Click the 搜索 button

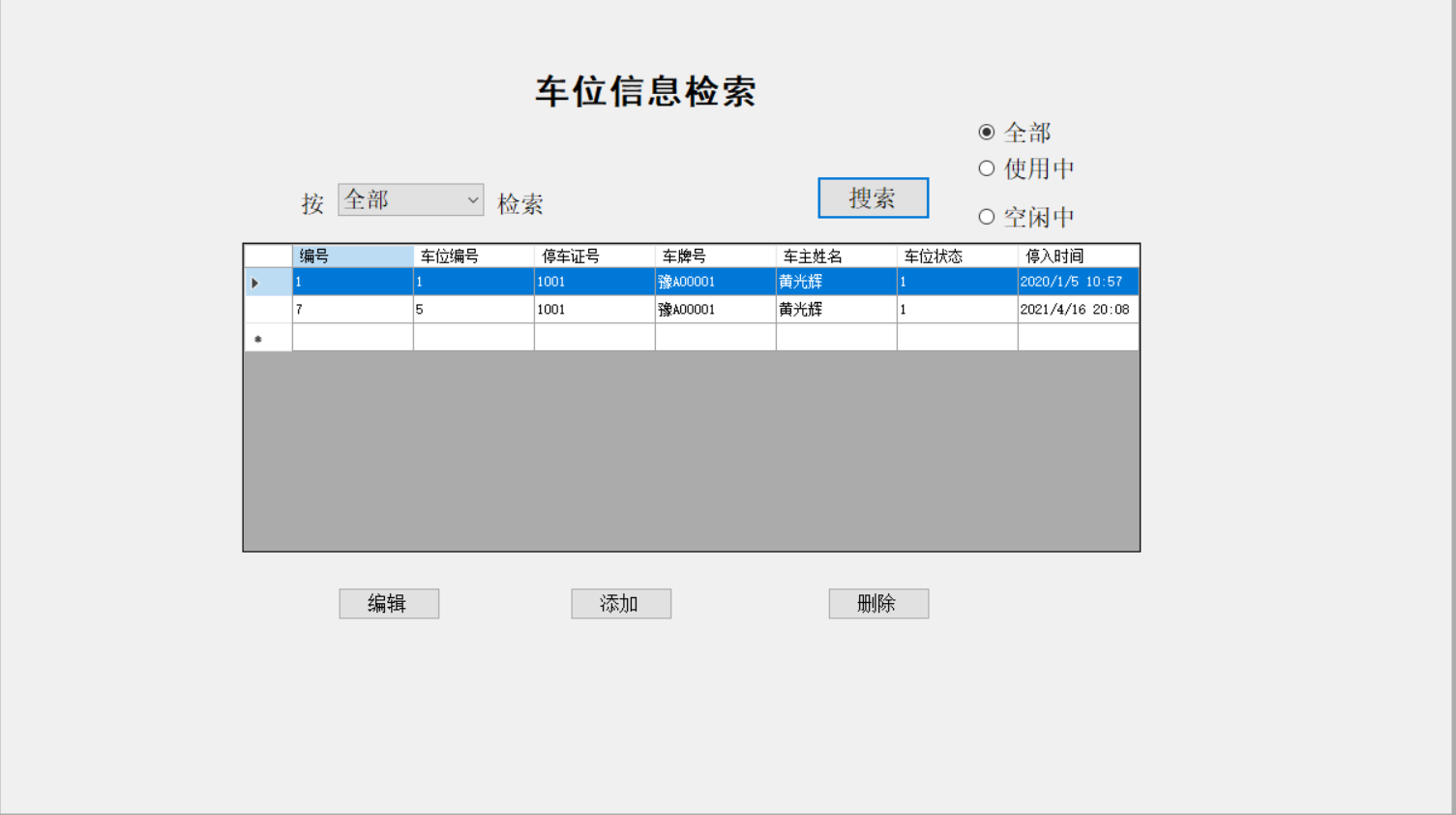(x=873, y=197)
